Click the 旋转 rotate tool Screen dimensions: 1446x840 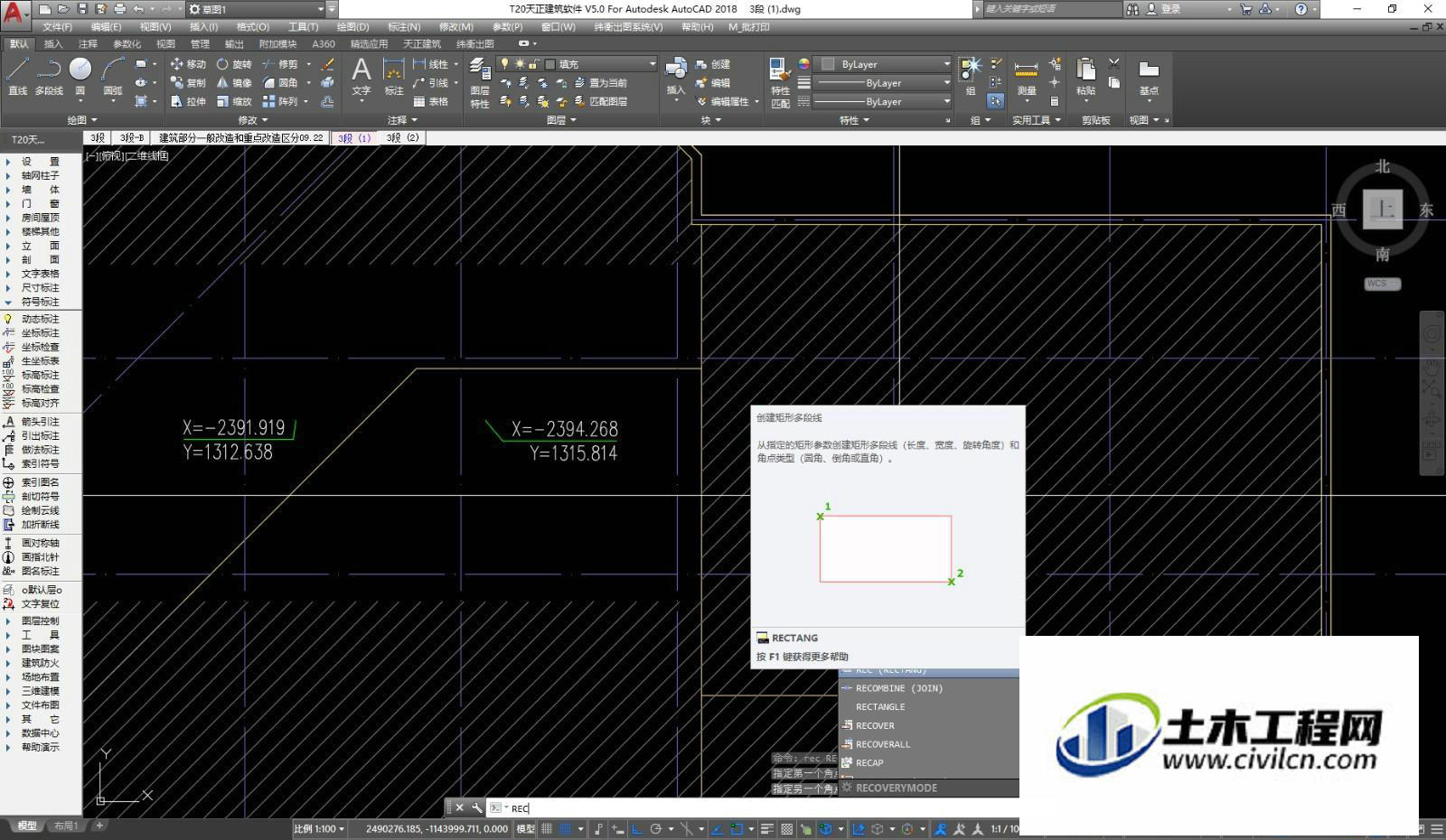pyautogui.click(x=234, y=64)
